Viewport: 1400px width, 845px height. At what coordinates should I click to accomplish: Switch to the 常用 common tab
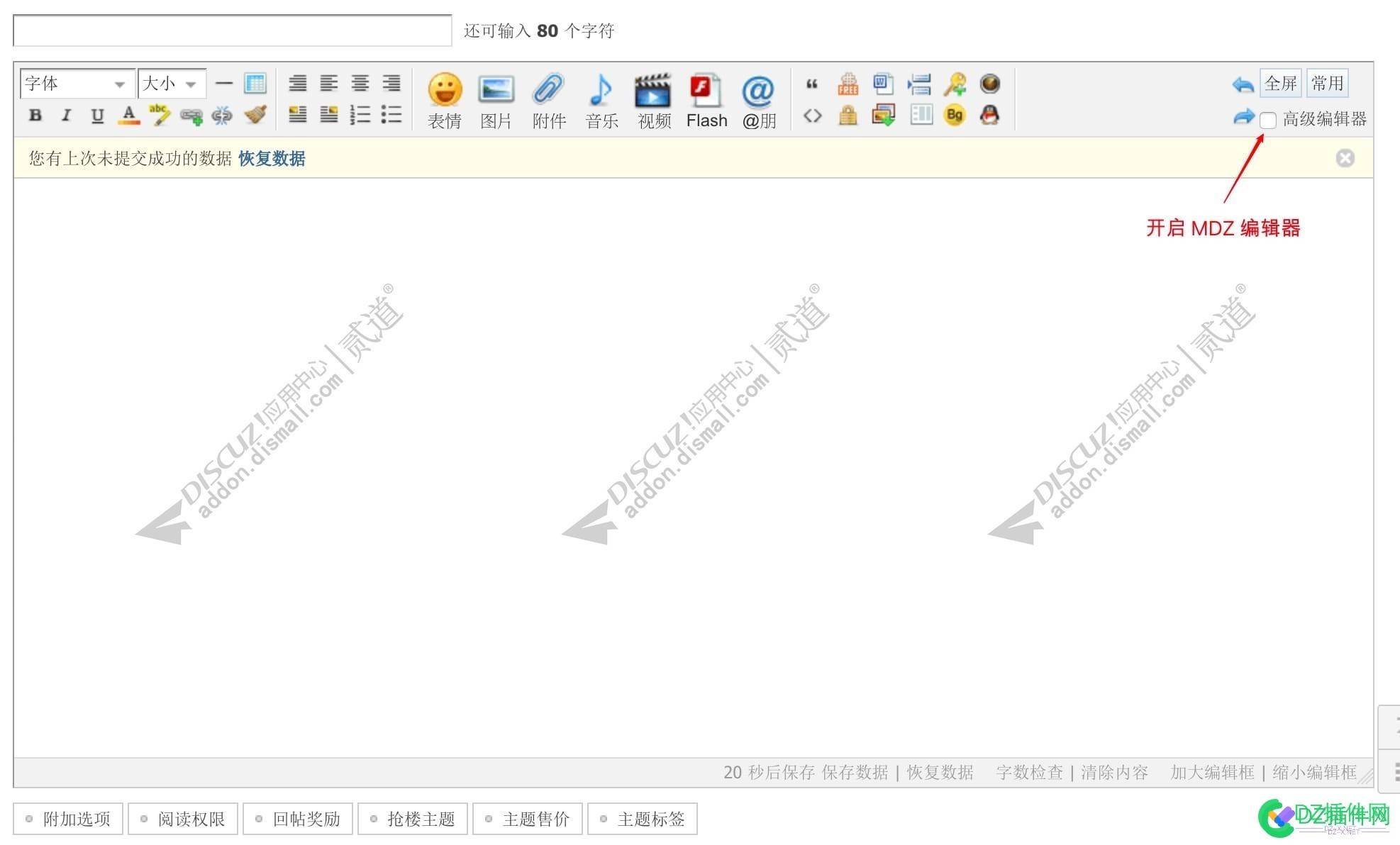pos(1326,83)
